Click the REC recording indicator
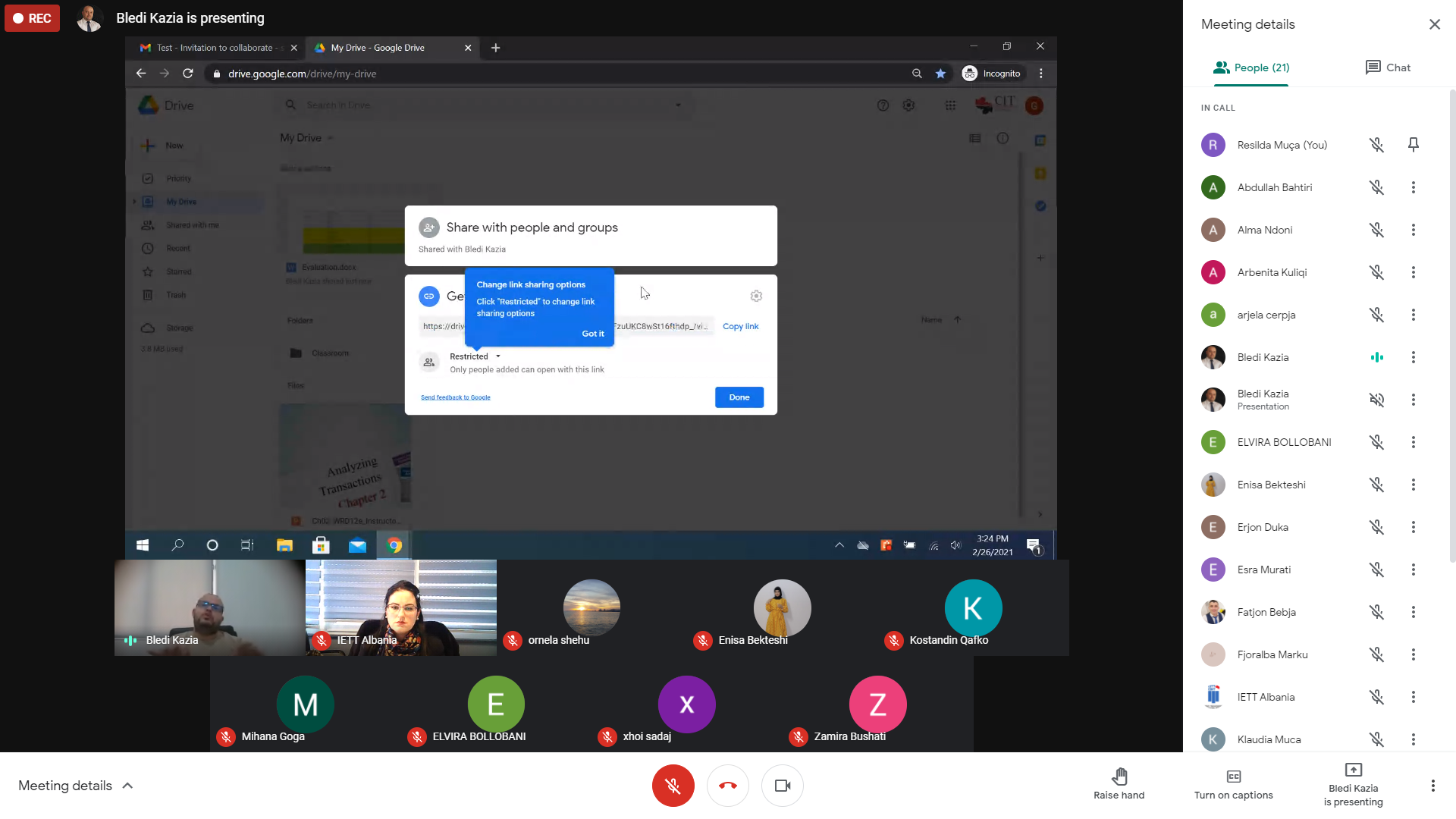Image resolution: width=1456 pixels, height=819 pixels. coord(32,18)
